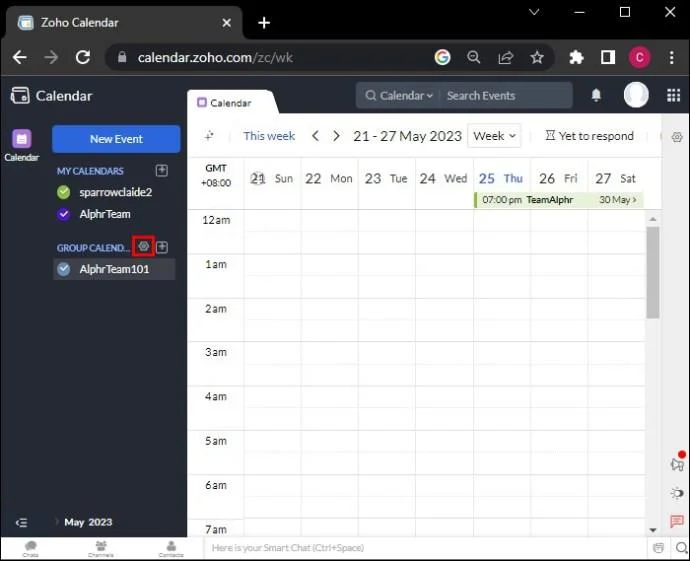
Task: Open calendar settings gear at right edge
Action: tap(677, 137)
